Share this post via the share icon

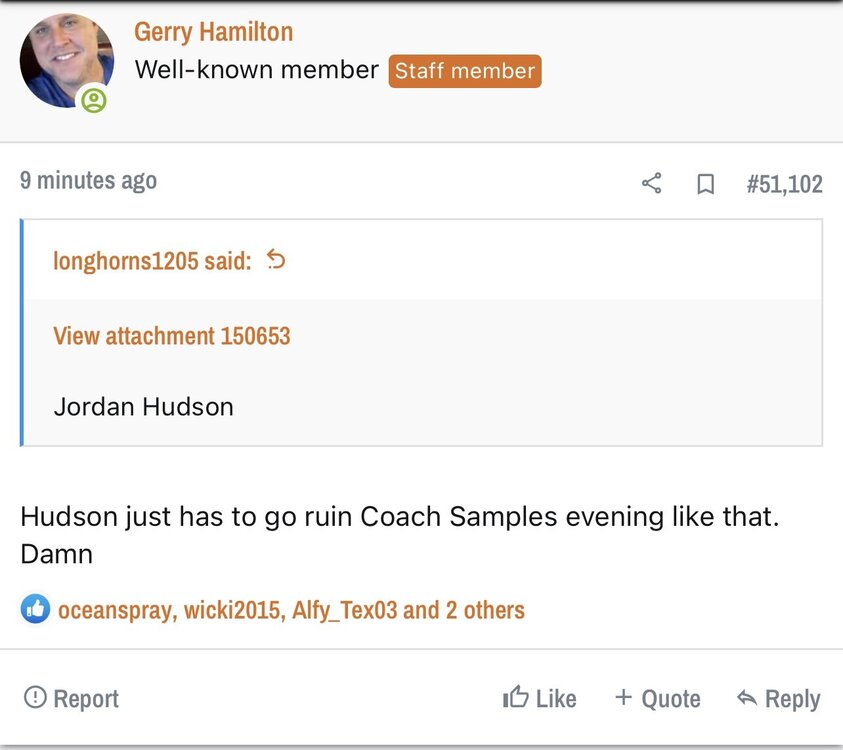point(651,184)
